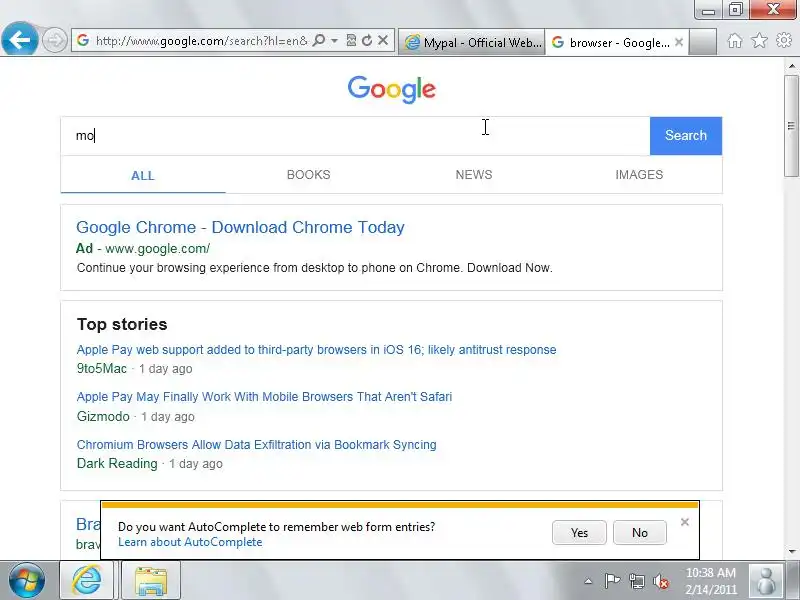Go back with the blue back arrow
The image size is (800, 600).
[x=19, y=39]
